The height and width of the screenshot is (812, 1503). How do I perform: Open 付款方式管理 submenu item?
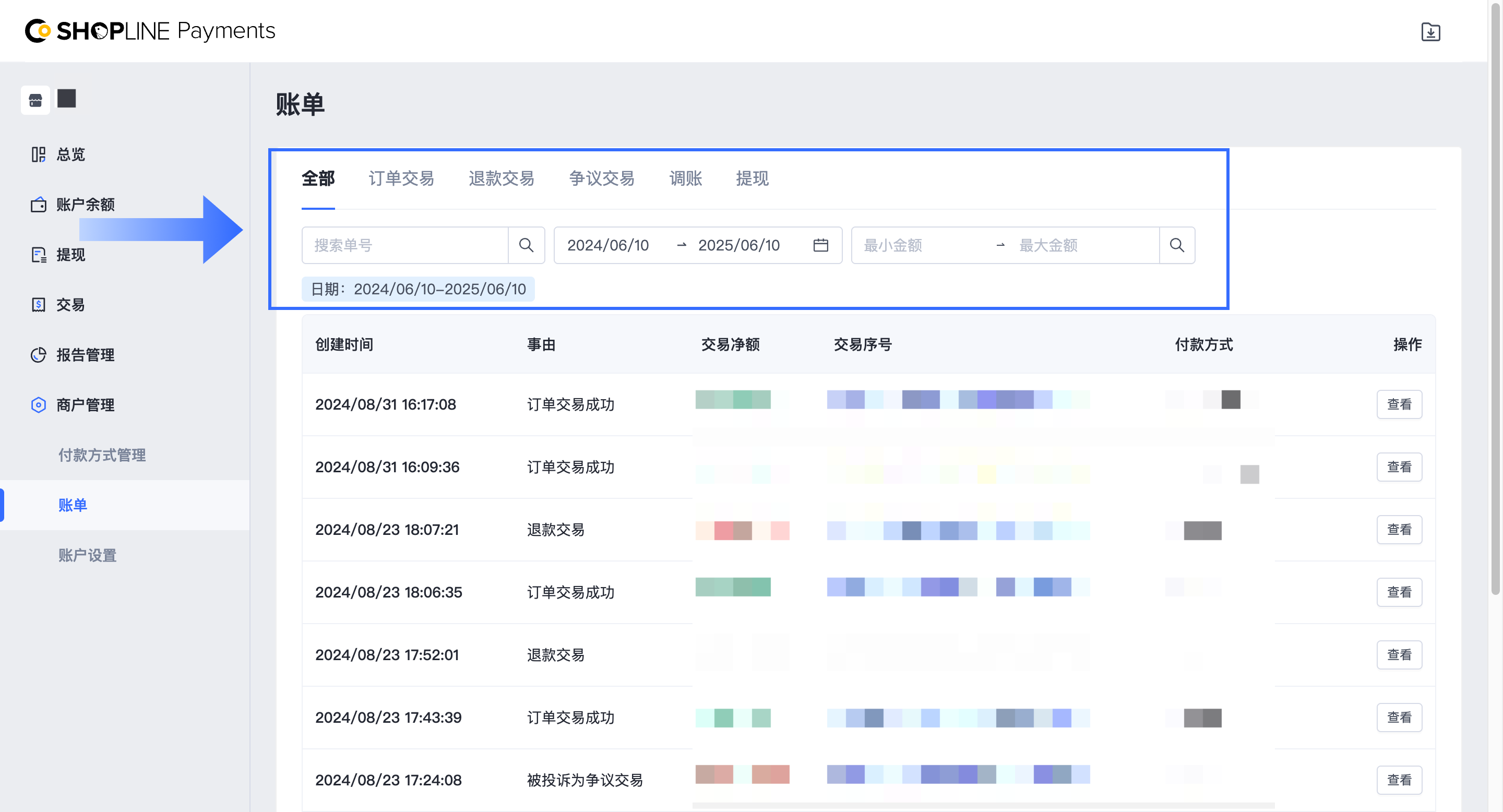102,455
